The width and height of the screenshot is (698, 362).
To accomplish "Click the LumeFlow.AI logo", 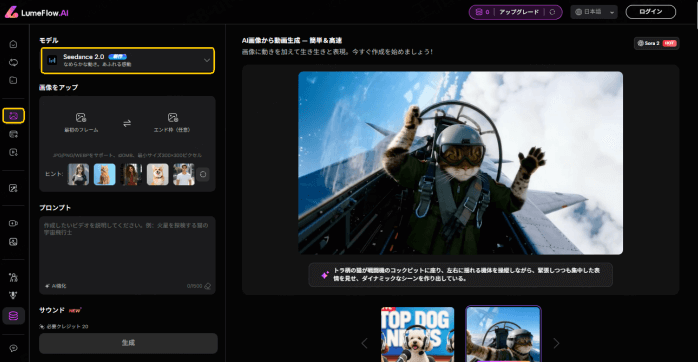I will [37, 12].
